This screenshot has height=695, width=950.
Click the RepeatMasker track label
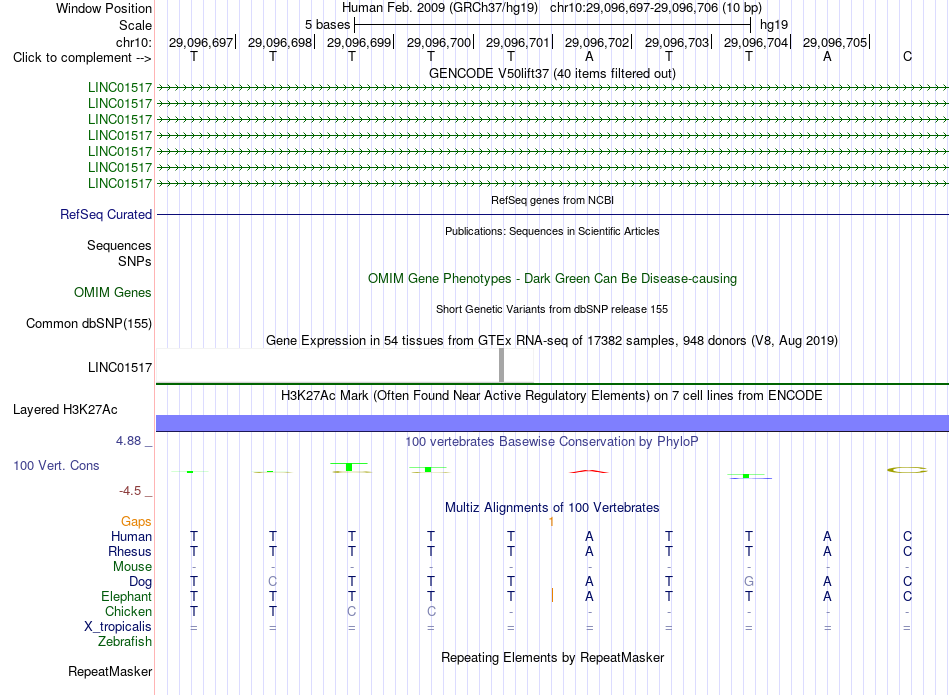point(110,671)
